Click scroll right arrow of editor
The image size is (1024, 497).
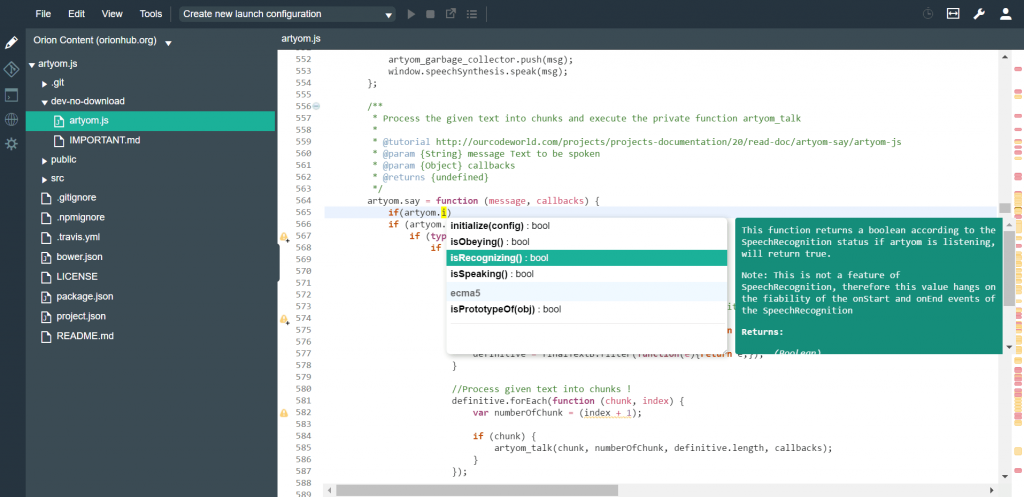(991, 490)
